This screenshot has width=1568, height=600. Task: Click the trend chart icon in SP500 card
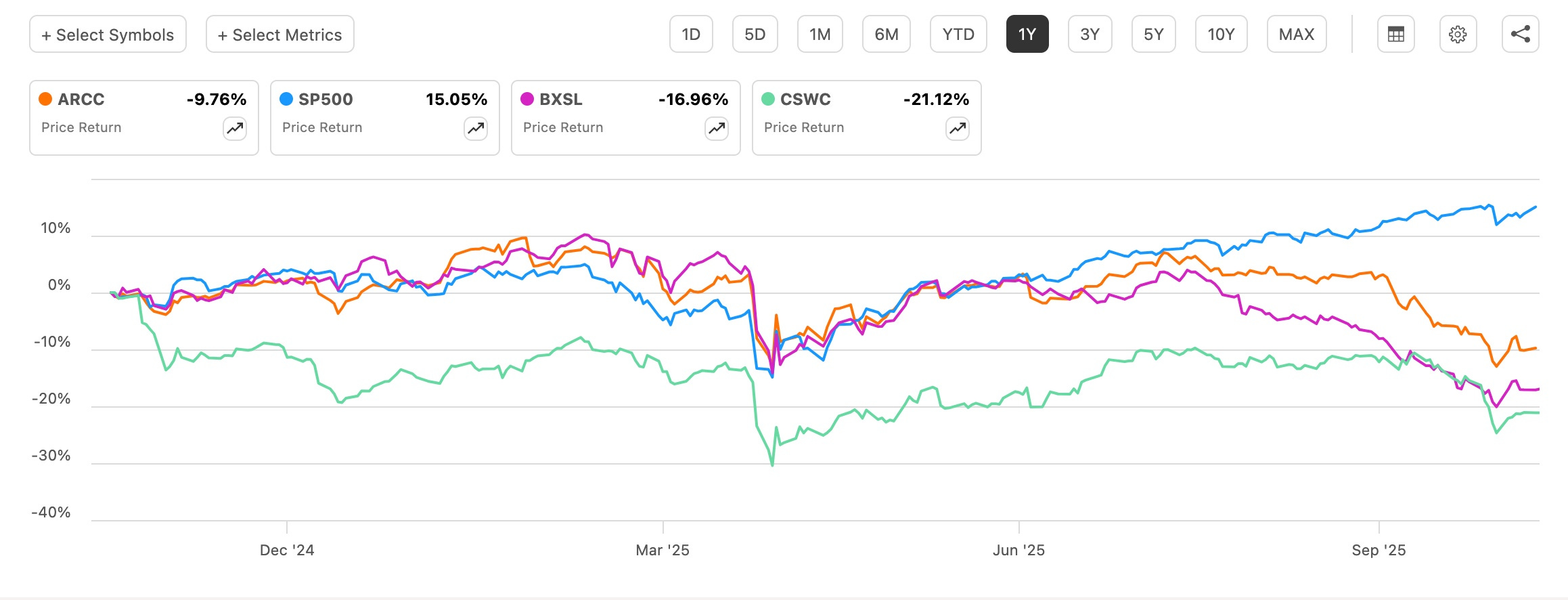476,128
